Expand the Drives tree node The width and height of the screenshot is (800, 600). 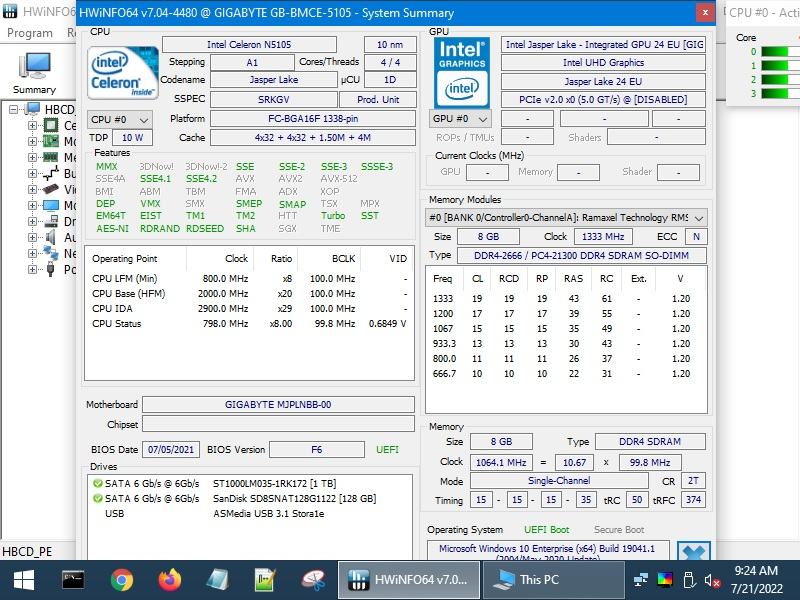(32, 221)
